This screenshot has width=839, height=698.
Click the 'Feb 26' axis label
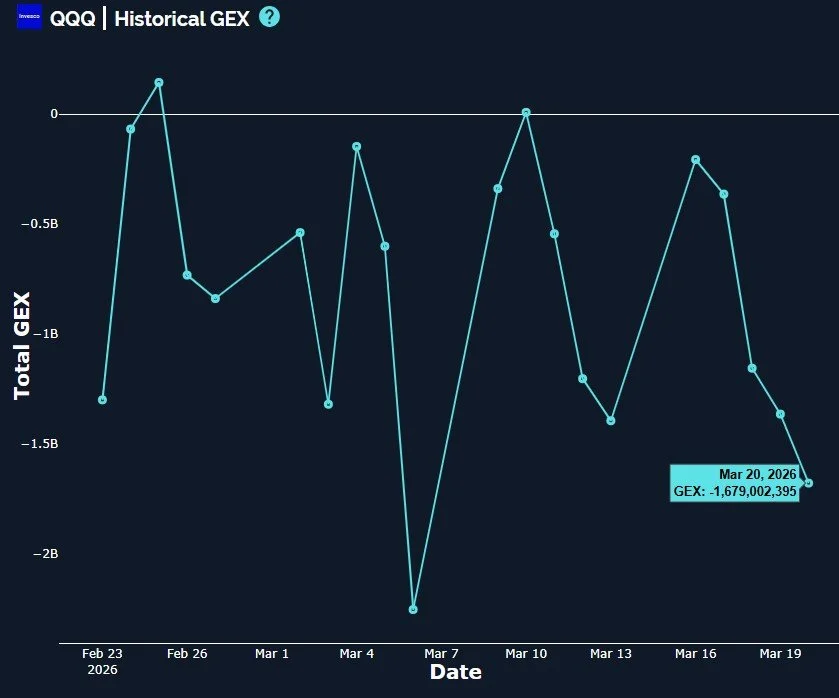tap(187, 654)
